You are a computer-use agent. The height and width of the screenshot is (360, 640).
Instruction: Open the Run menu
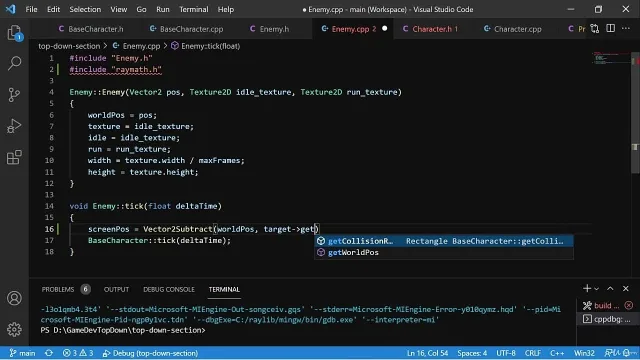[x=162, y=9]
